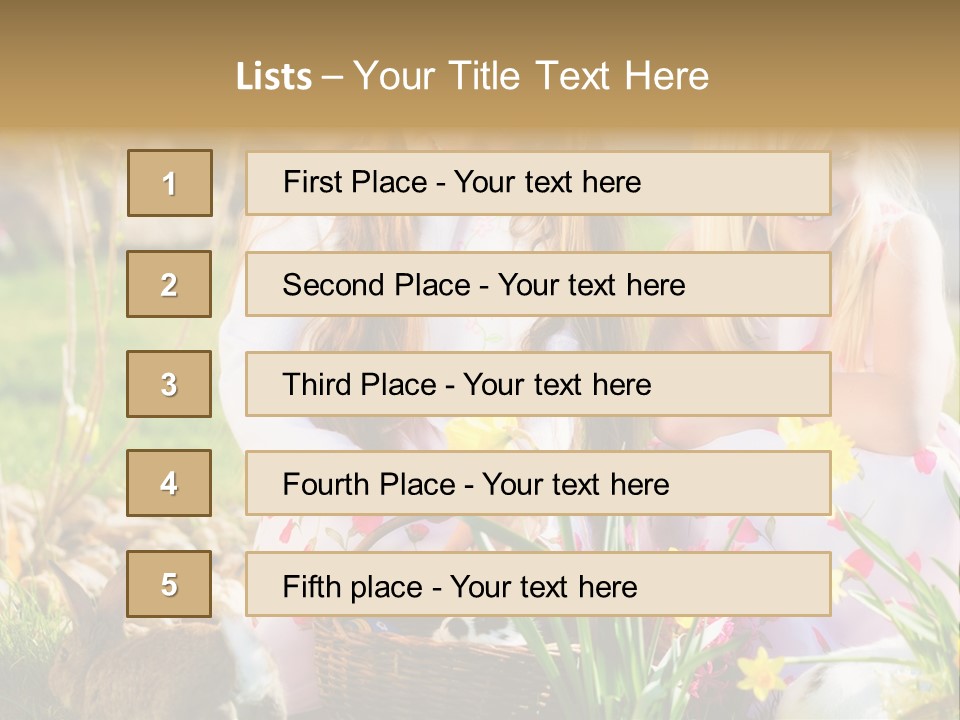The image size is (960, 720).
Task: Select the First Place text bar
Action: point(538,183)
